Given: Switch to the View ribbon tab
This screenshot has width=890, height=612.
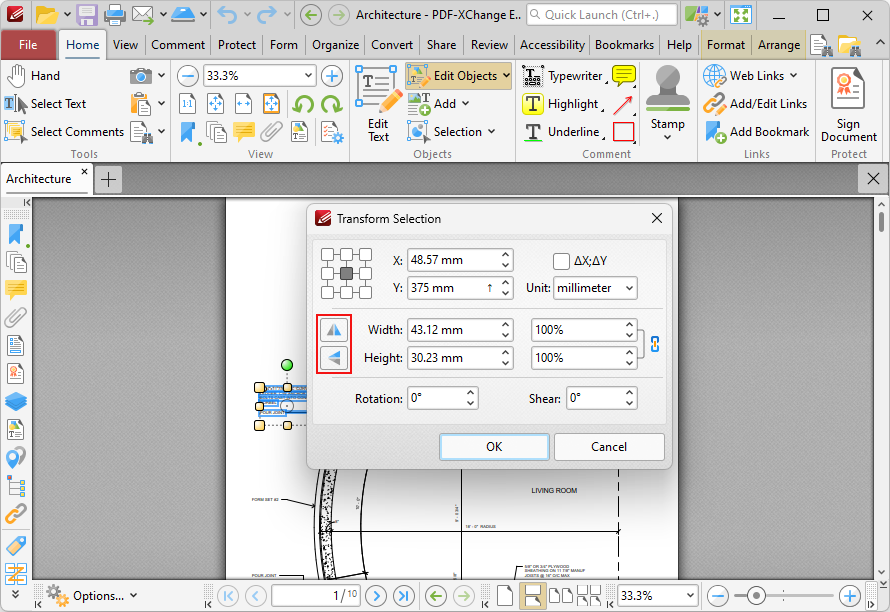Looking at the screenshot, I should click(125, 45).
